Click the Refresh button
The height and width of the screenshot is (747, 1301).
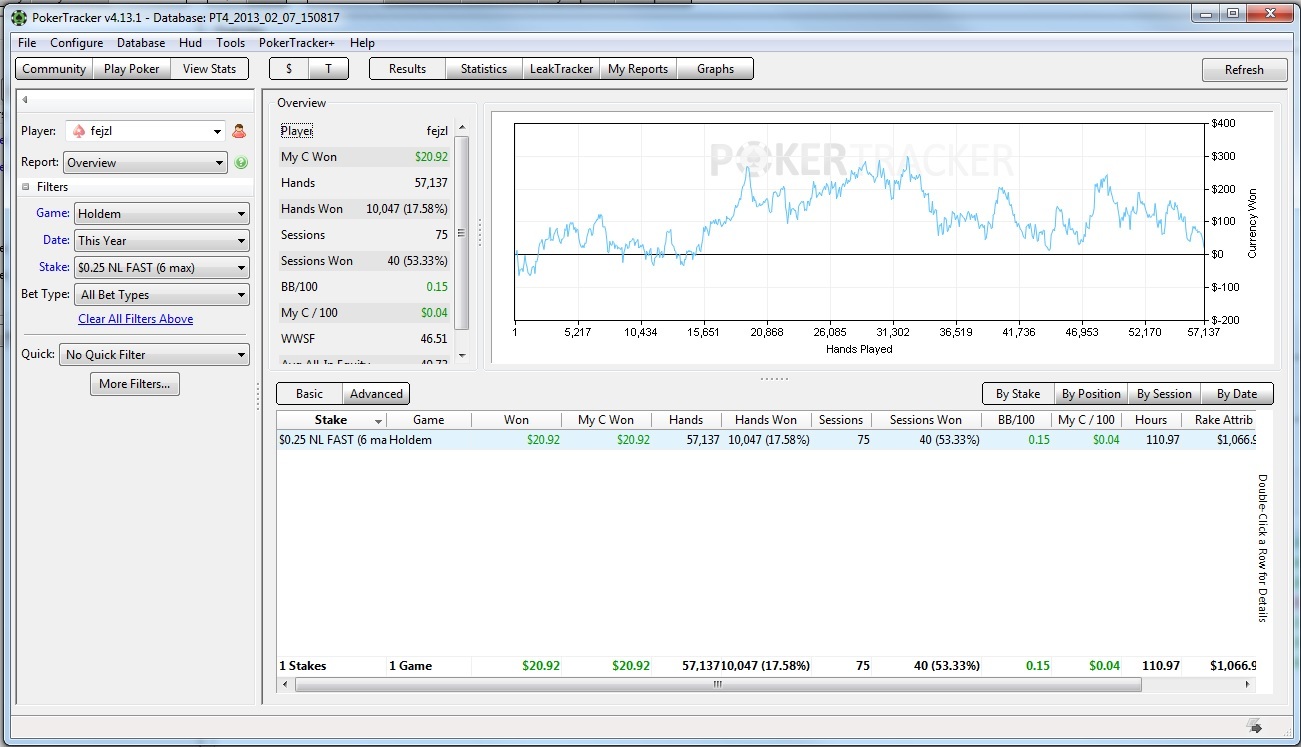click(x=1244, y=70)
